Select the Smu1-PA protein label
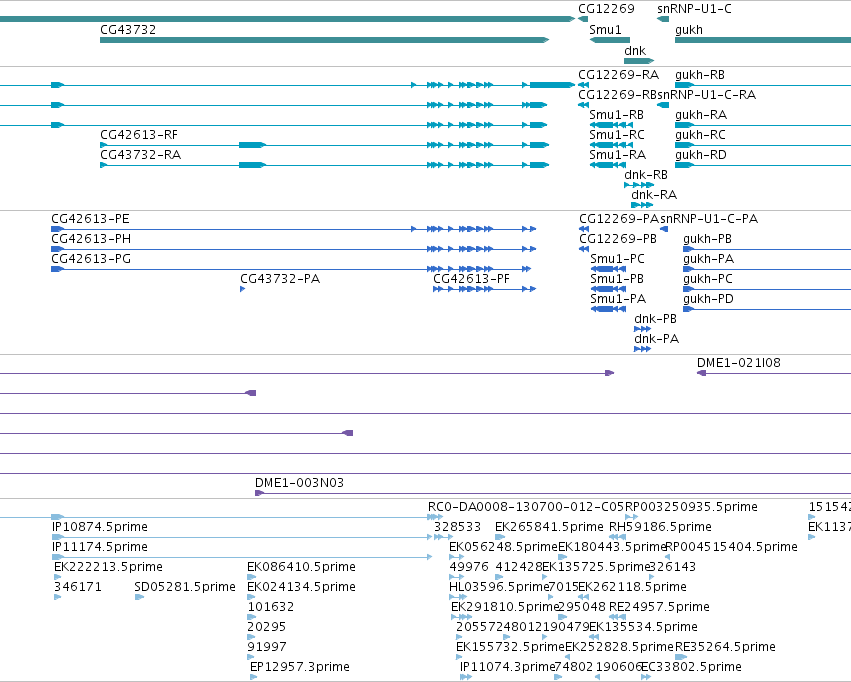This screenshot has width=851, height=682. [618, 299]
